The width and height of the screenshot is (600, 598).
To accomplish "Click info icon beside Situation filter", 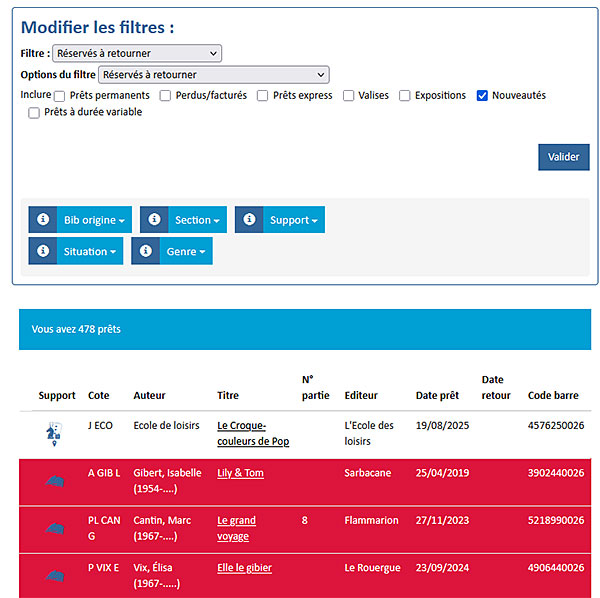I will point(43,251).
